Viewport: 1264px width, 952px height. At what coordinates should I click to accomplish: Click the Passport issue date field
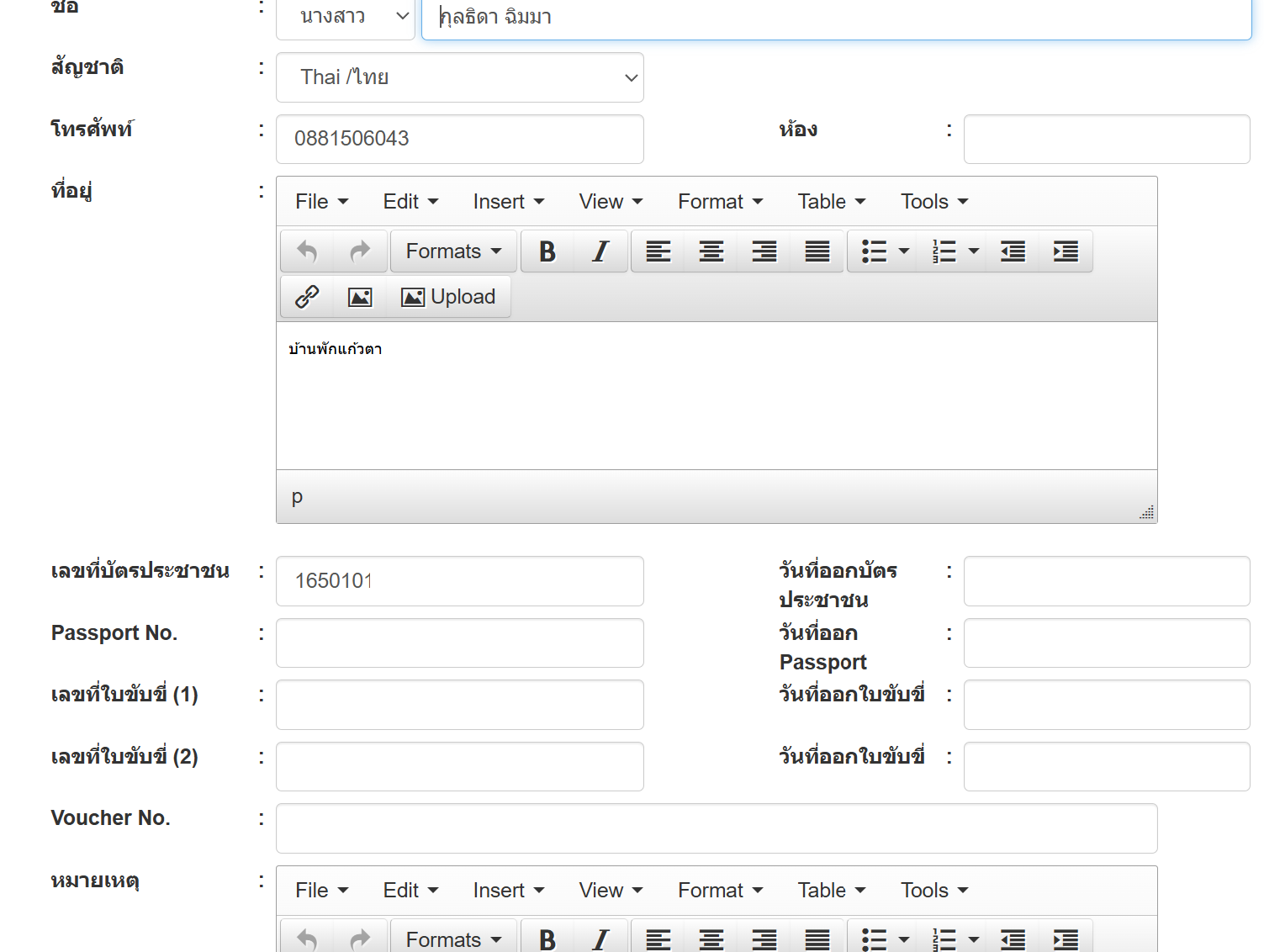(x=1107, y=643)
